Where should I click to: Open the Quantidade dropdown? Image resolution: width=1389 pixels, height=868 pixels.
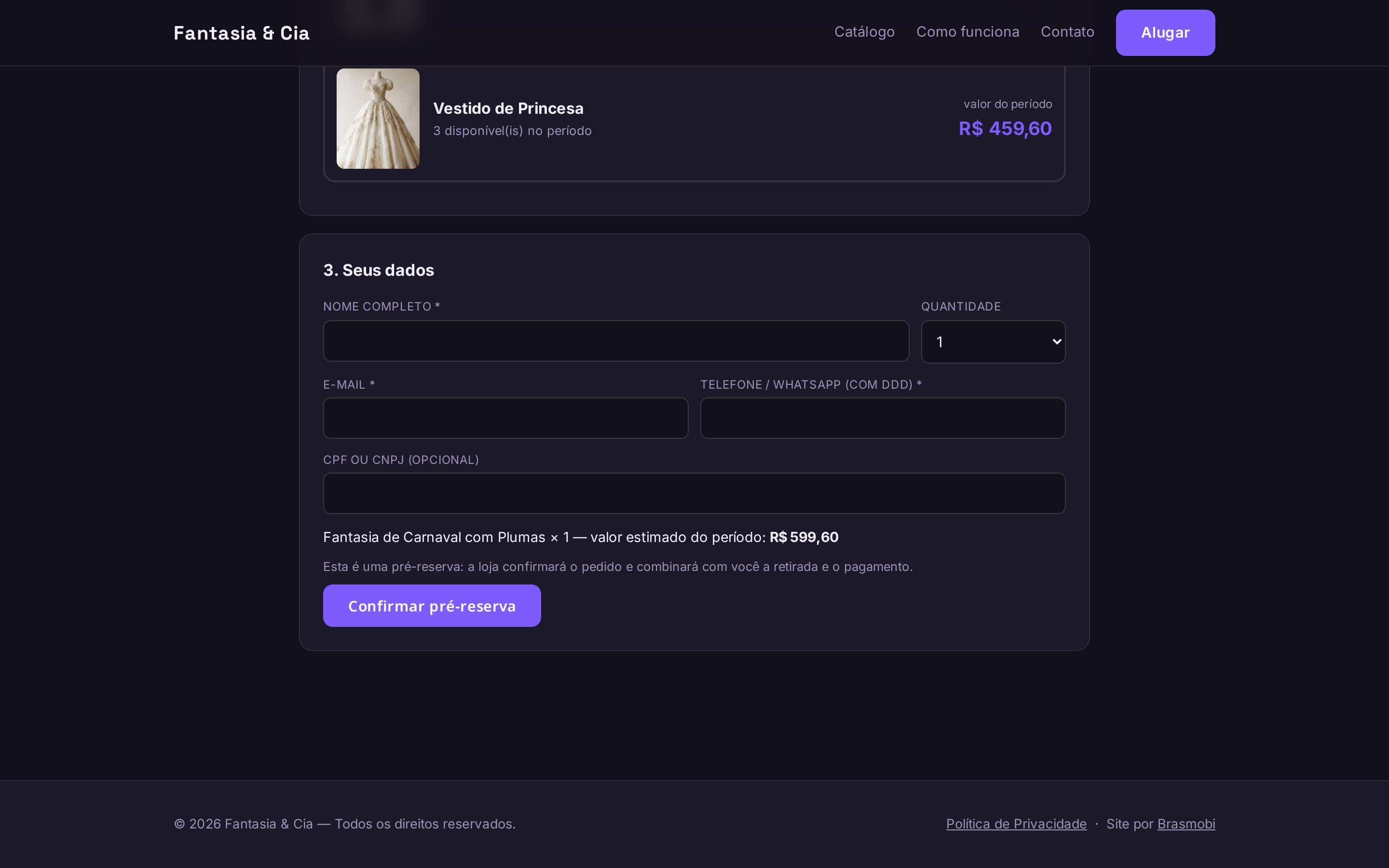993,341
